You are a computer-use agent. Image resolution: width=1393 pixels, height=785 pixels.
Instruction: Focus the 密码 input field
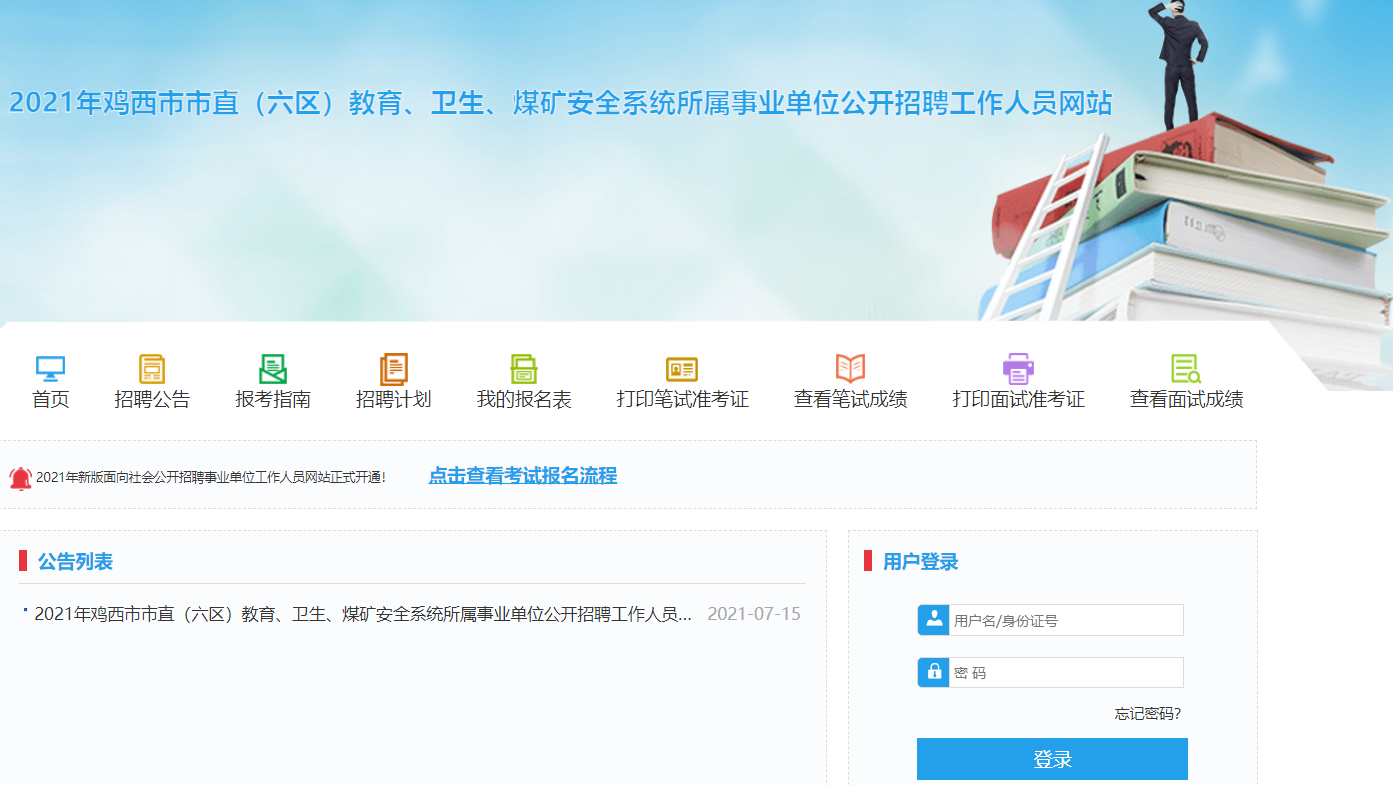coord(1066,672)
